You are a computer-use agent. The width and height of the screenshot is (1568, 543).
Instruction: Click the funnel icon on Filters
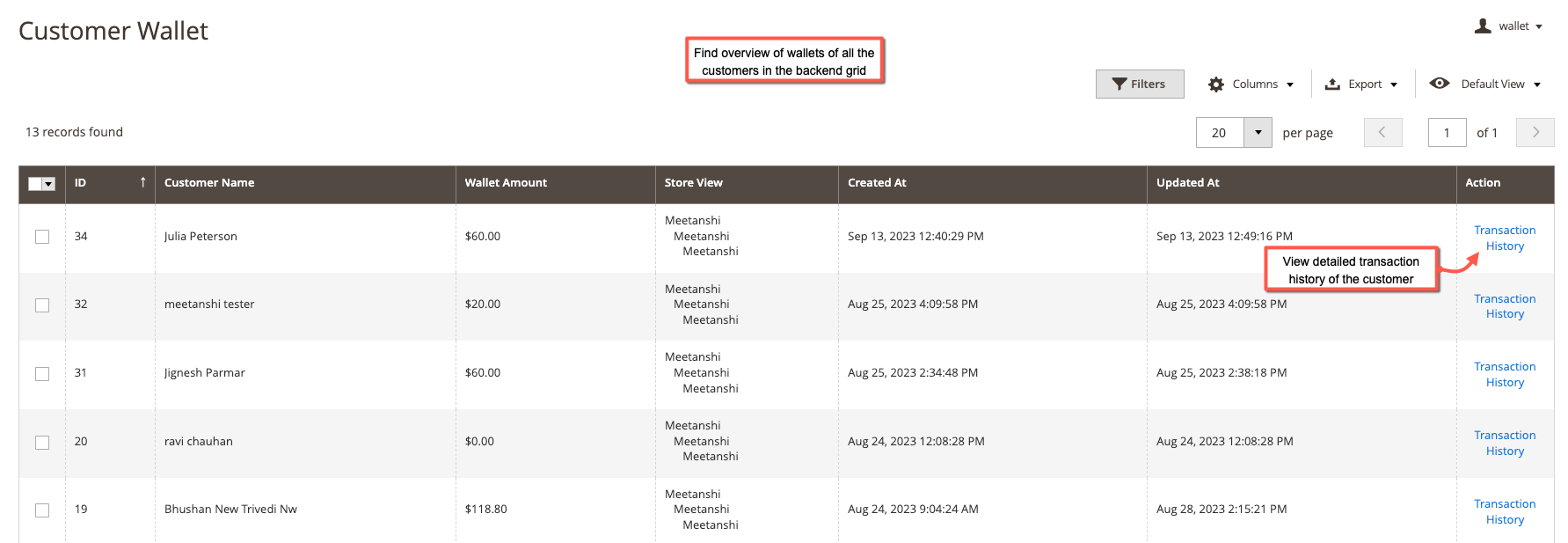(x=1119, y=84)
